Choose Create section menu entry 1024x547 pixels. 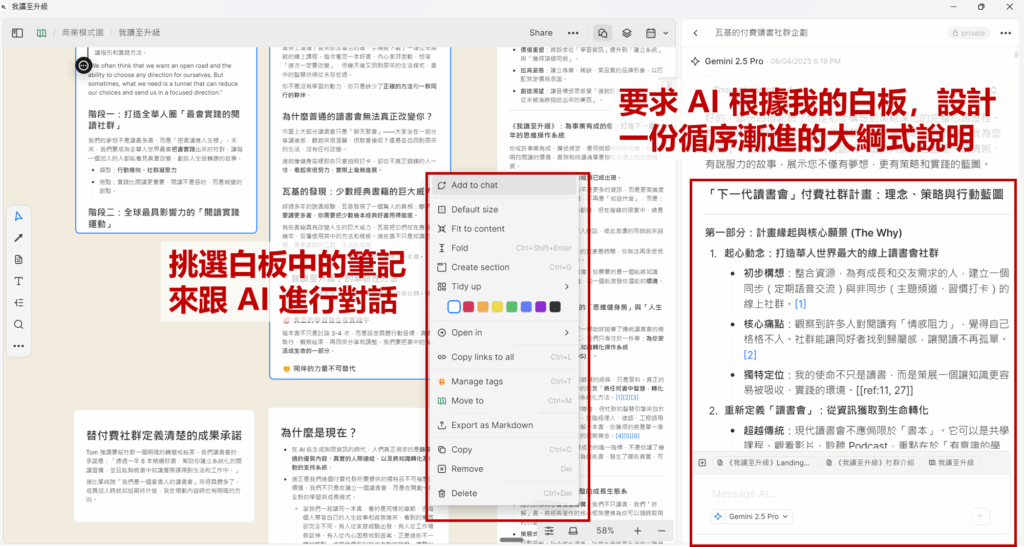click(x=504, y=267)
